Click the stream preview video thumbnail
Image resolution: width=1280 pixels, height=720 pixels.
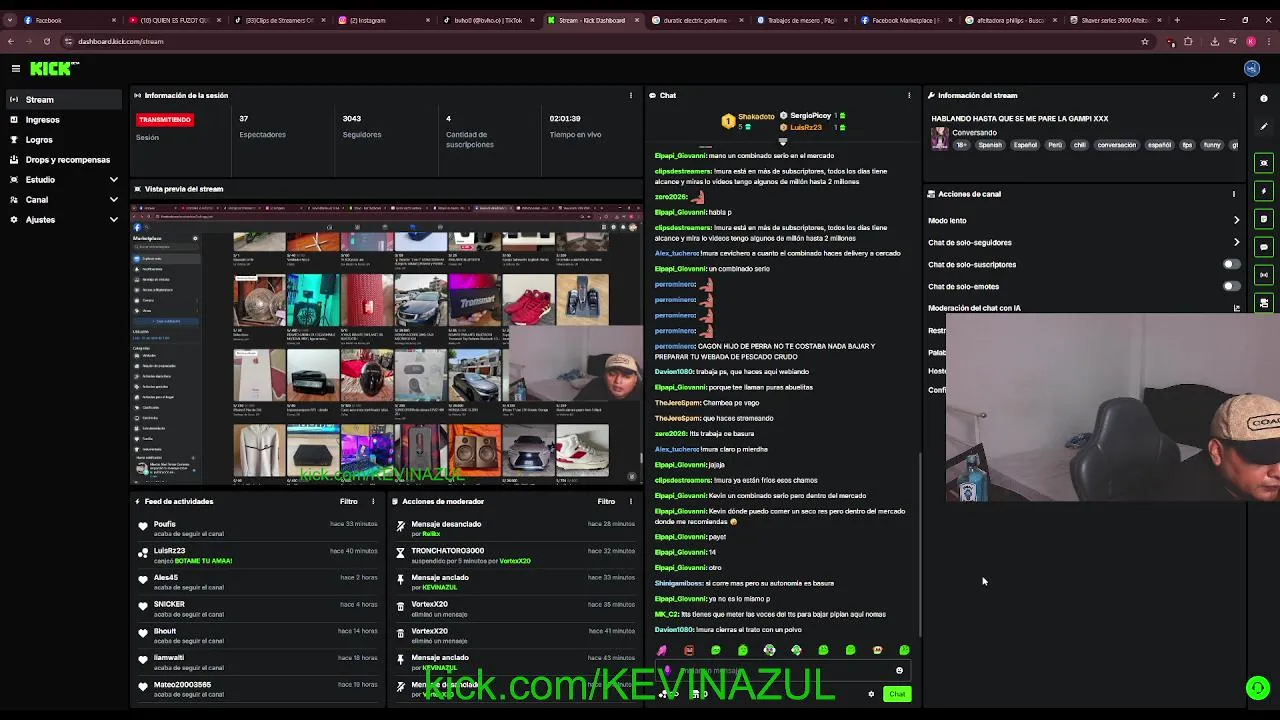[x=386, y=344]
